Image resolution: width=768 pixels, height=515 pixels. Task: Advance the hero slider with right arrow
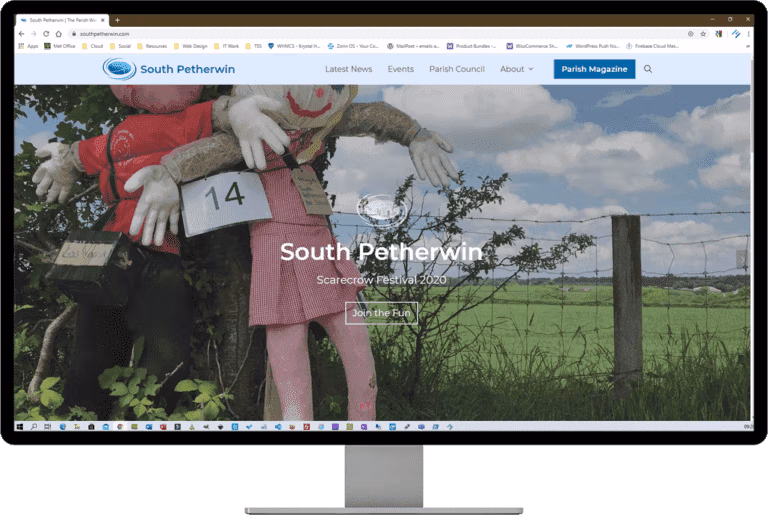click(742, 258)
